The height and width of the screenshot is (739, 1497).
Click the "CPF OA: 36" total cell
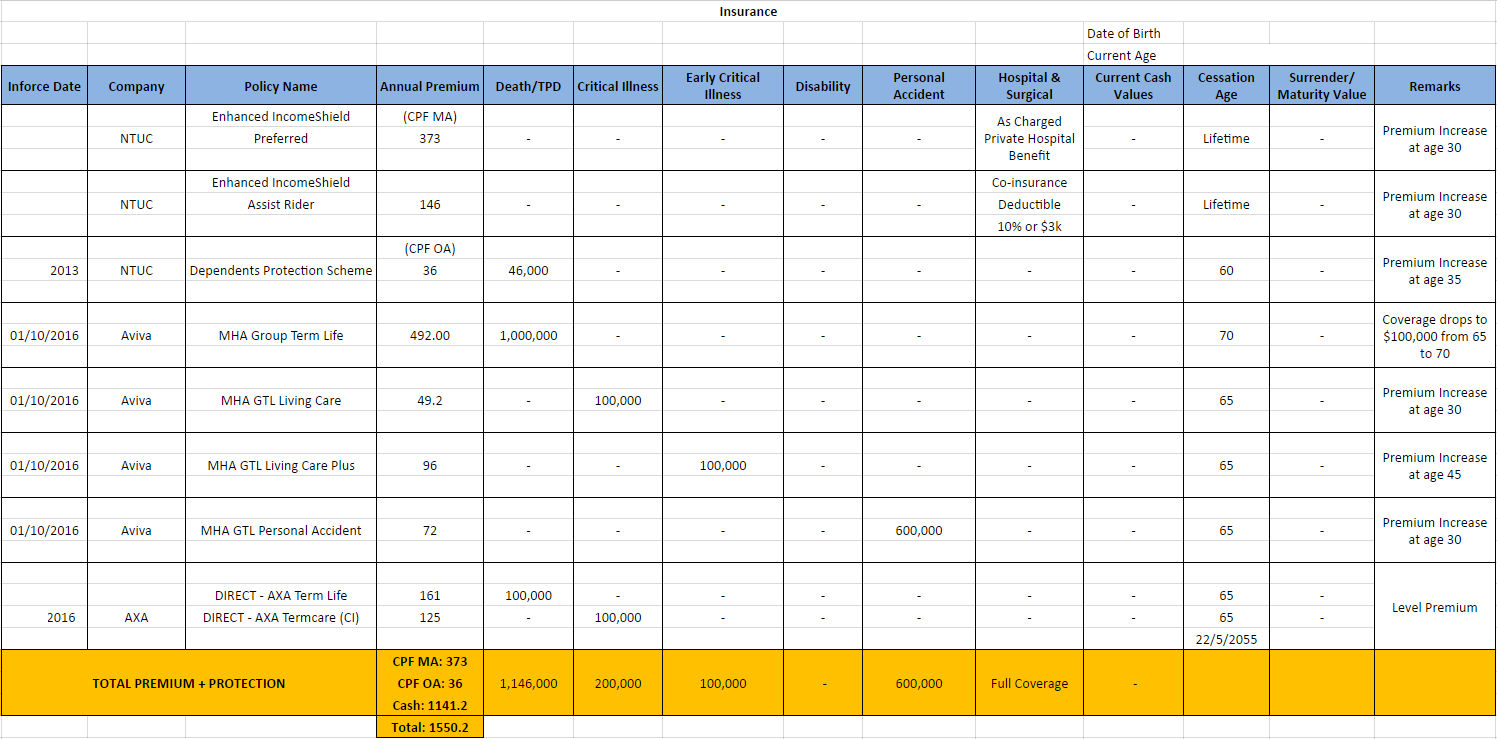pos(430,683)
